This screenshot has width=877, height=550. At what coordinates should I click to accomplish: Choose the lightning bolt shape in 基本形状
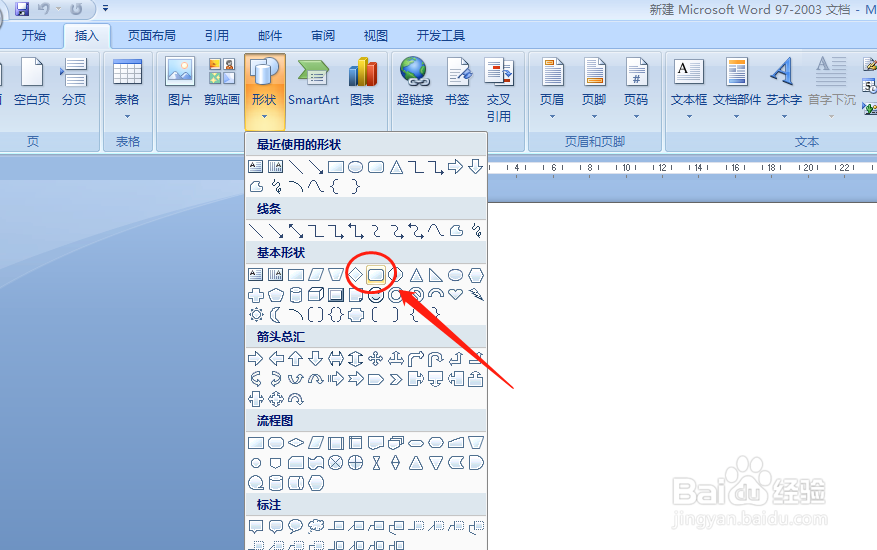pos(476,294)
